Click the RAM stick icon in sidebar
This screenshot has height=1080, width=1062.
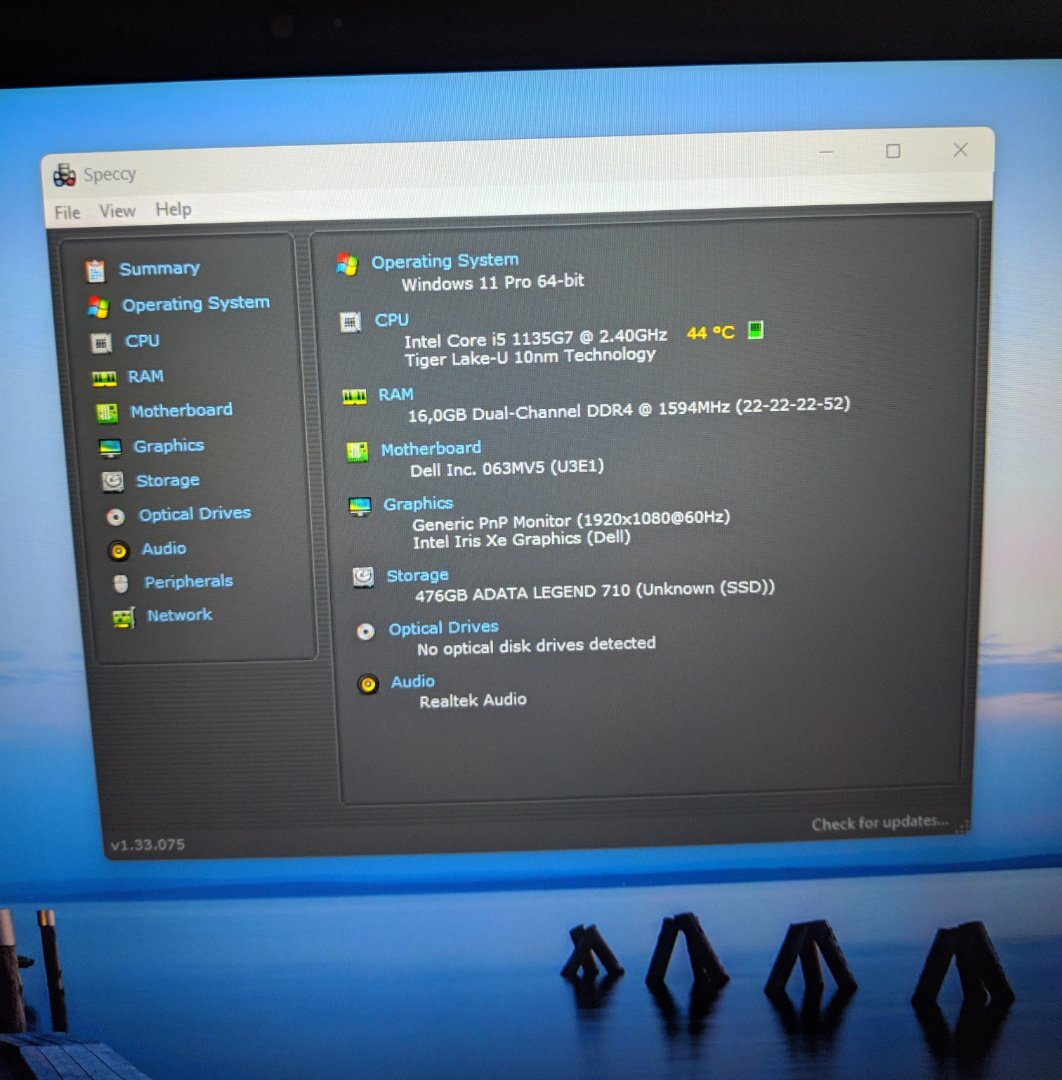pyautogui.click(x=104, y=378)
